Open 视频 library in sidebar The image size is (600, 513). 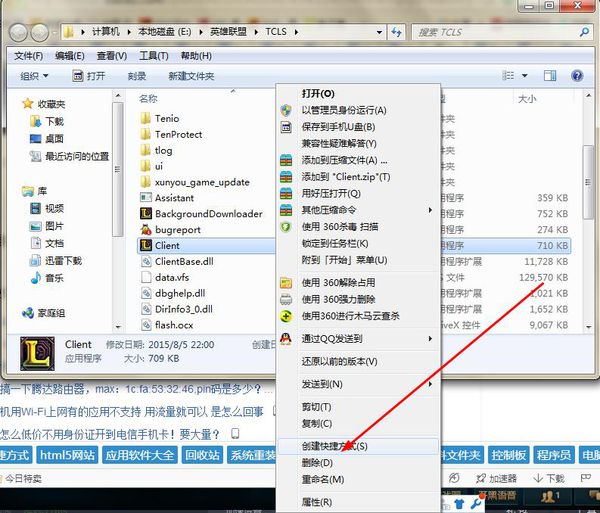coord(47,208)
